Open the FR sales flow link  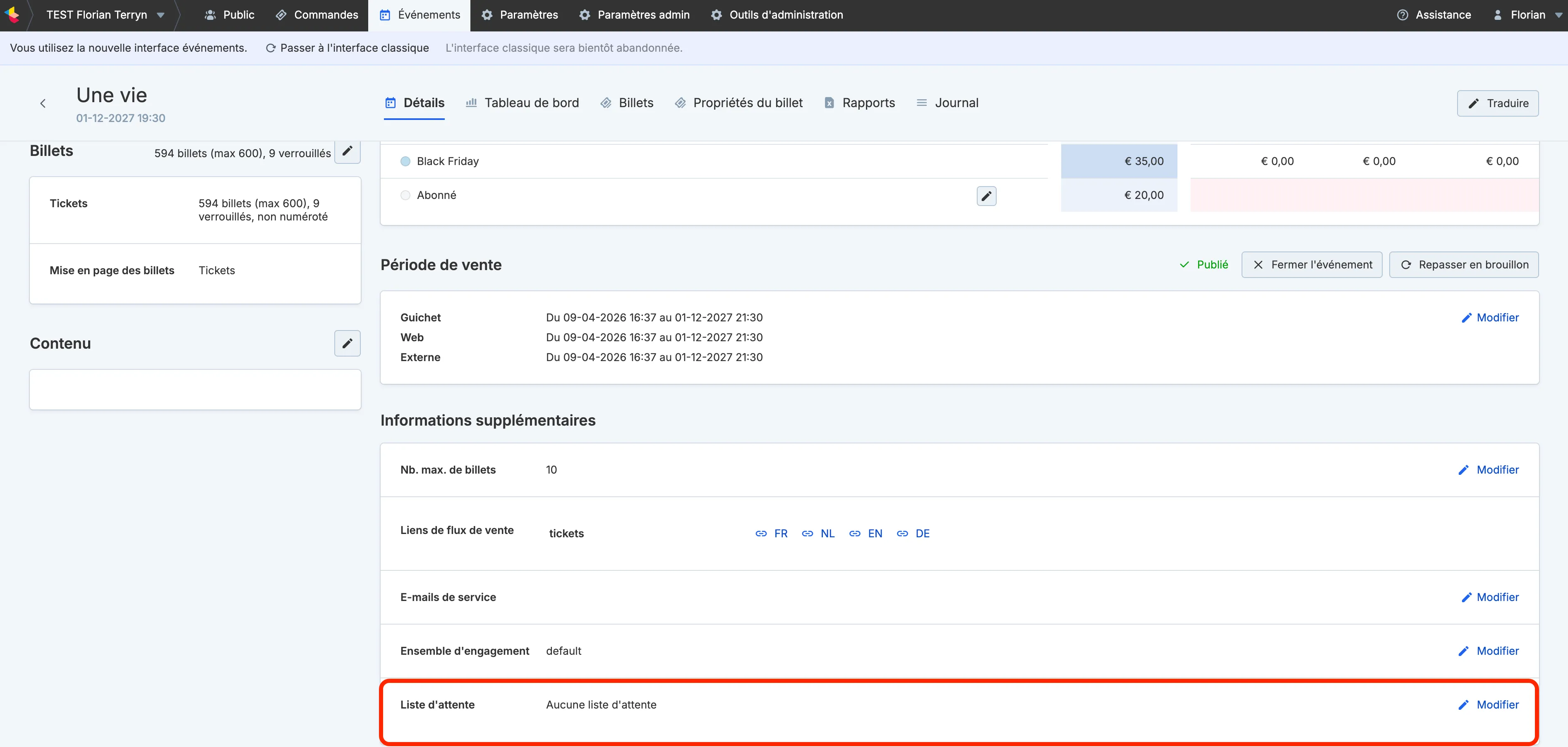click(771, 534)
